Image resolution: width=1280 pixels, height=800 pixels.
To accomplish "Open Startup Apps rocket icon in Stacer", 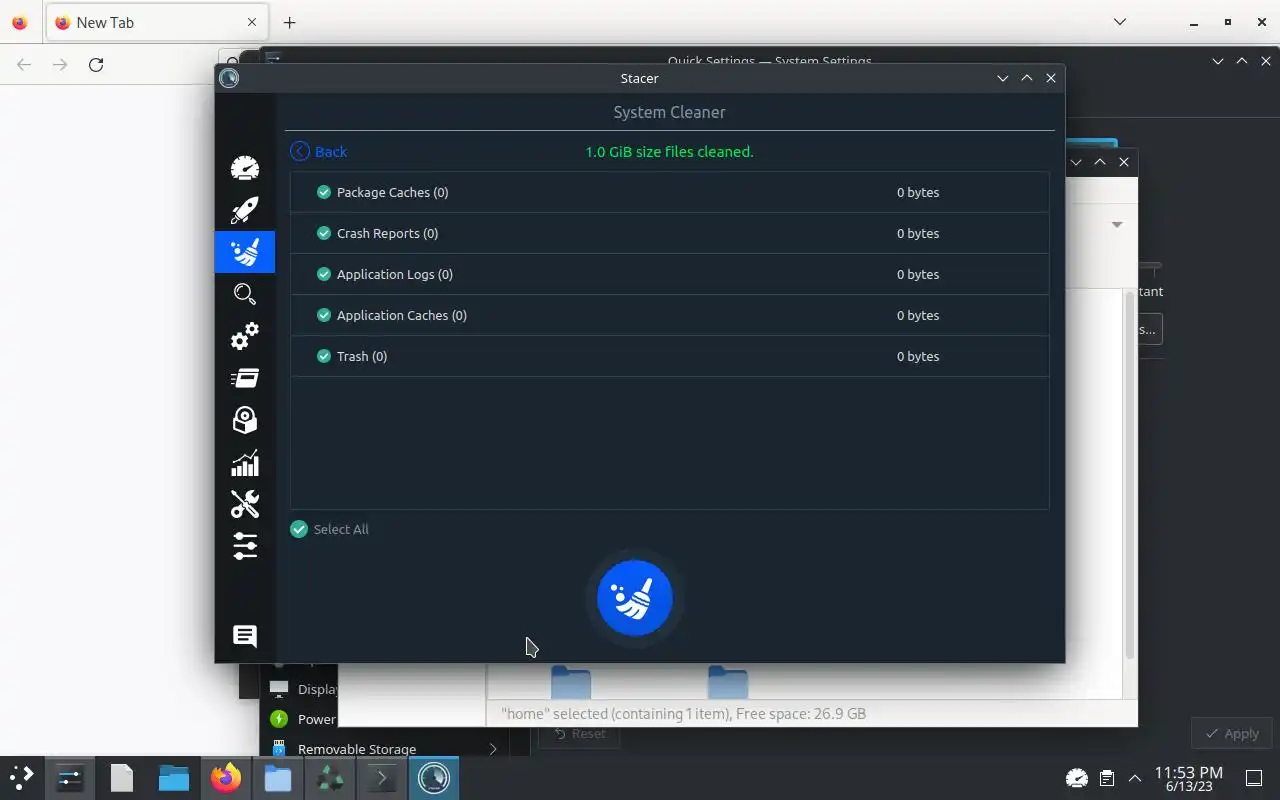I will (x=245, y=210).
